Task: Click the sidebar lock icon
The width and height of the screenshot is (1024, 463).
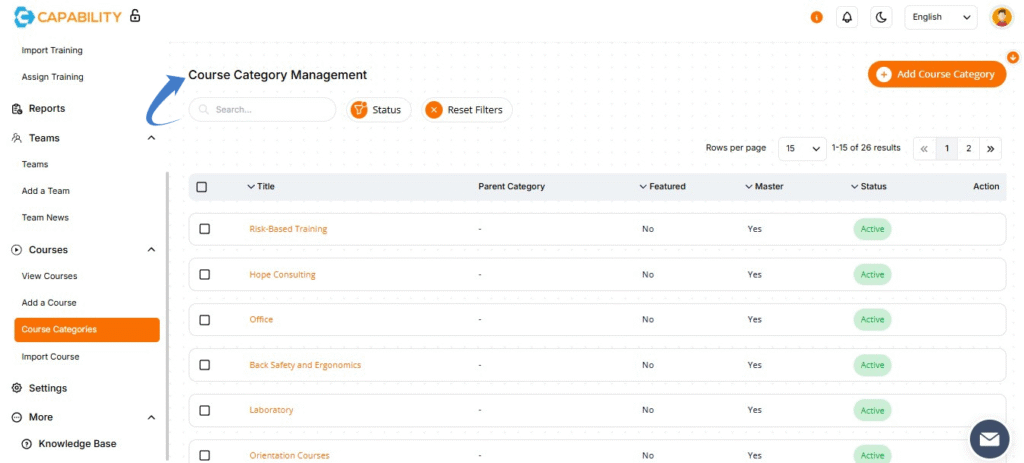Action: point(135,16)
